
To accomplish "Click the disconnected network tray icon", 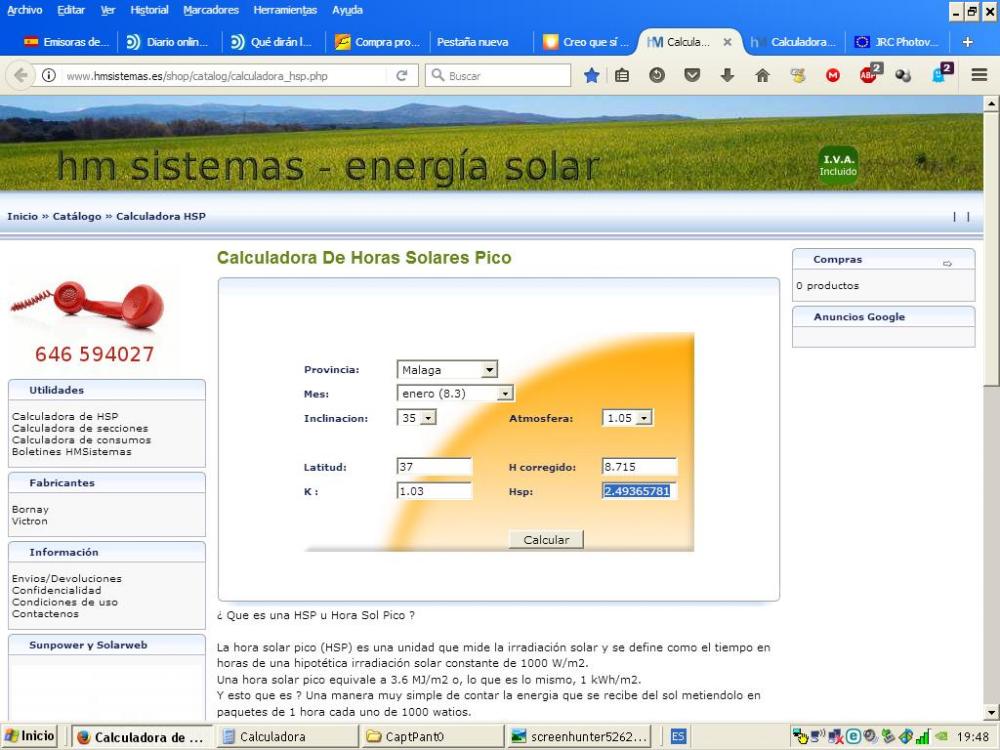I will (x=835, y=737).
